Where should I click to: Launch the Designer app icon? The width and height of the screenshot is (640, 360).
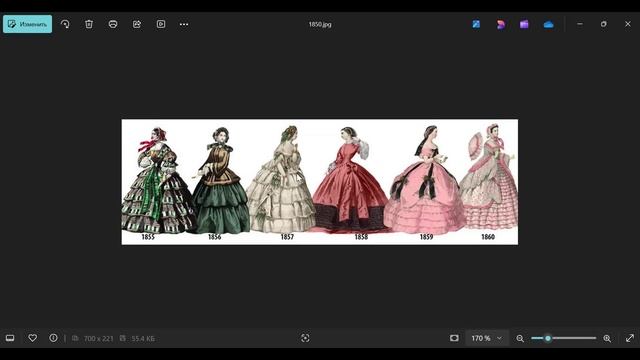pos(500,24)
